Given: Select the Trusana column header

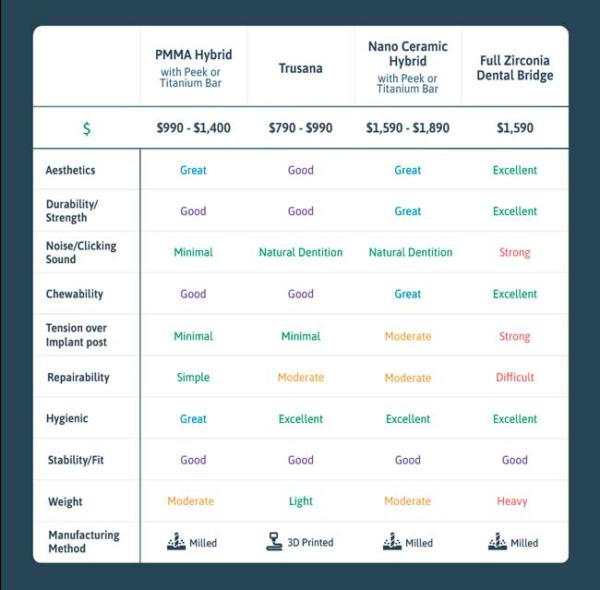Looking at the screenshot, I should tap(300, 69).
